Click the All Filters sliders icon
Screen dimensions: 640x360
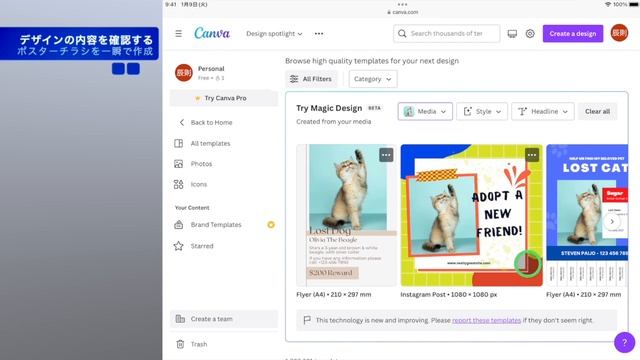[294, 79]
